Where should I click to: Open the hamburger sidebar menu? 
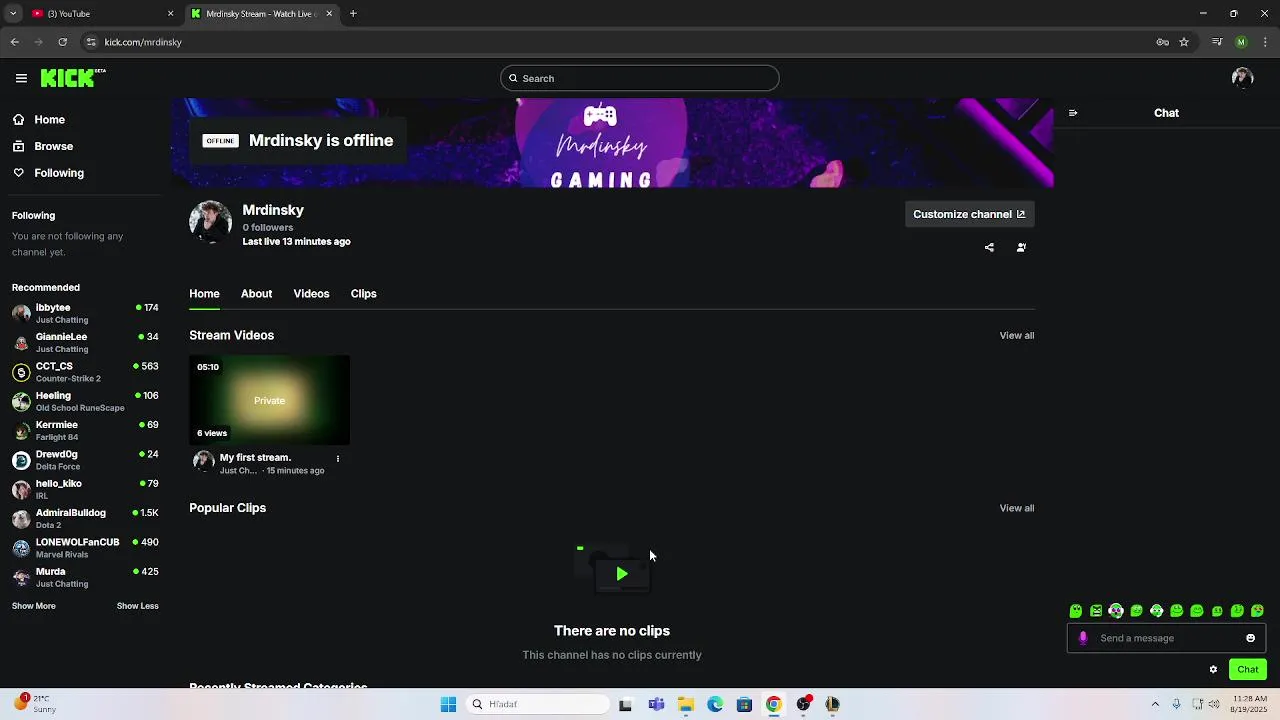[x=21, y=78]
